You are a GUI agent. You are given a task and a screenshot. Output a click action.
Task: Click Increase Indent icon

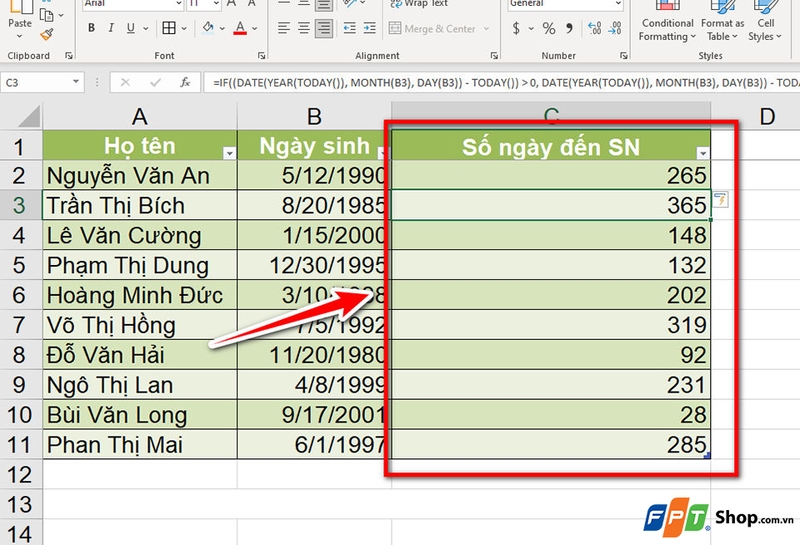[x=369, y=28]
